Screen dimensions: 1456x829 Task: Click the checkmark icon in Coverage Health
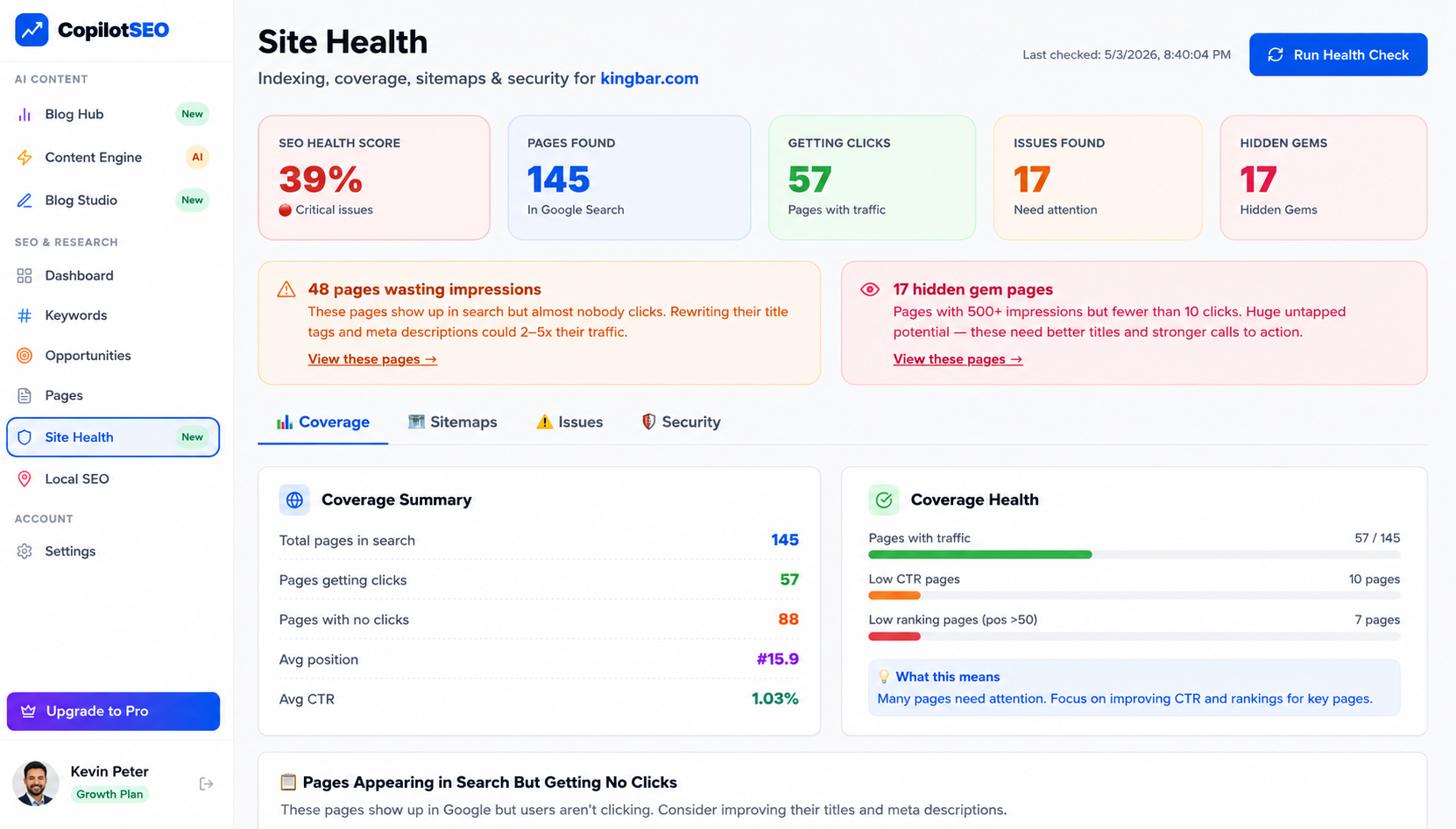pyautogui.click(x=884, y=500)
